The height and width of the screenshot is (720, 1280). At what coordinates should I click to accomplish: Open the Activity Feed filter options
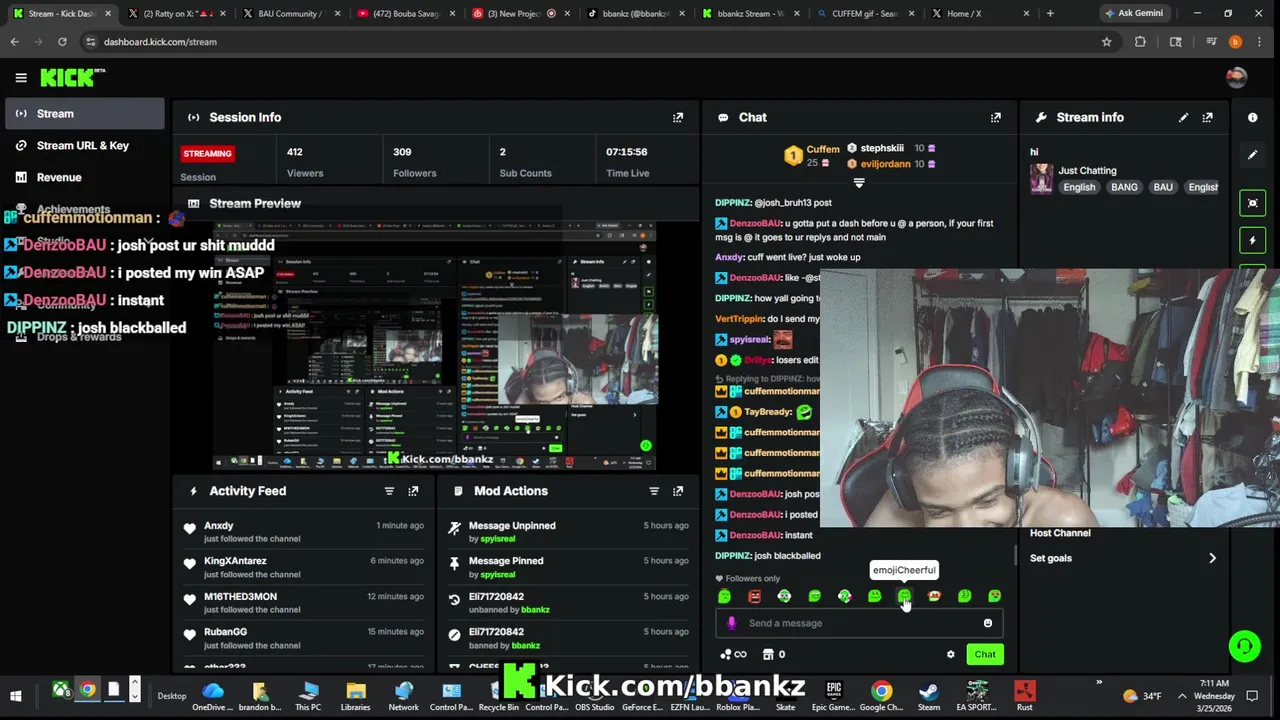click(389, 491)
